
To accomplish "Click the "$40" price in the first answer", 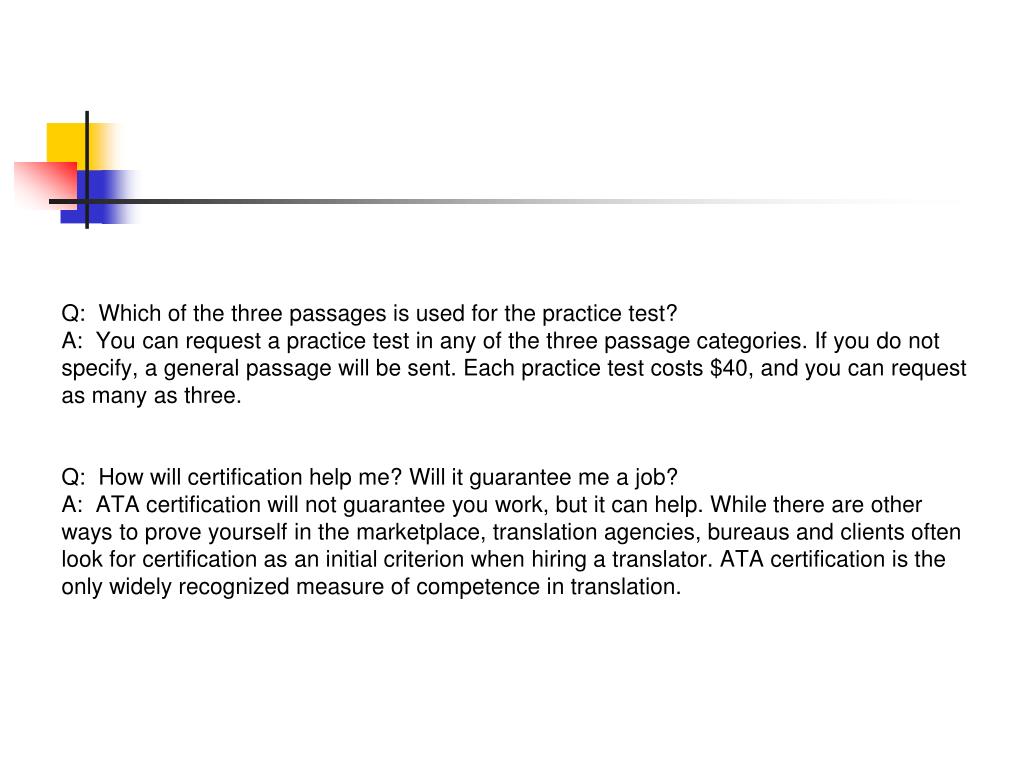I will [x=729, y=368].
